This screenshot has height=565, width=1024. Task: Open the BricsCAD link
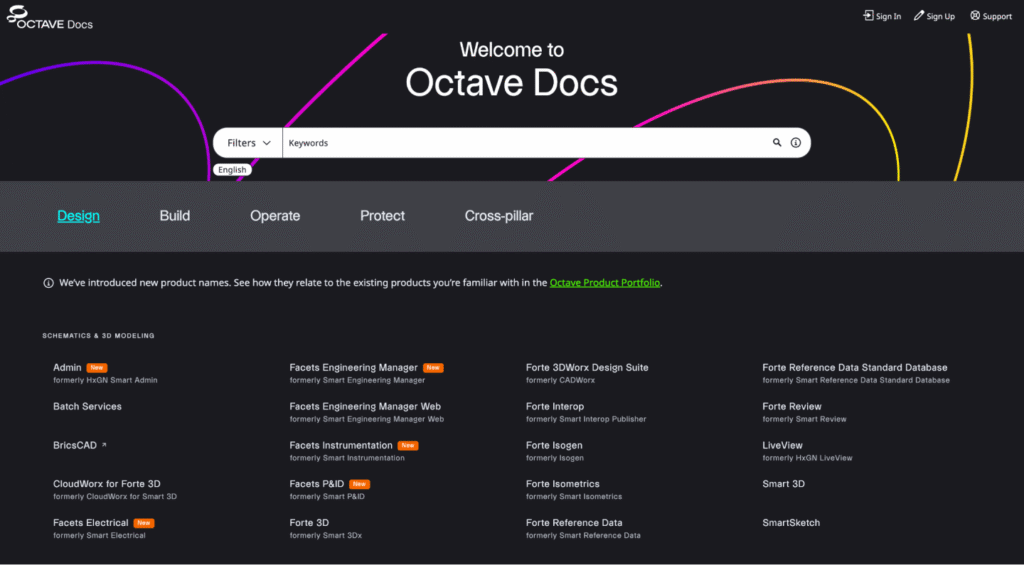click(x=74, y=445)
